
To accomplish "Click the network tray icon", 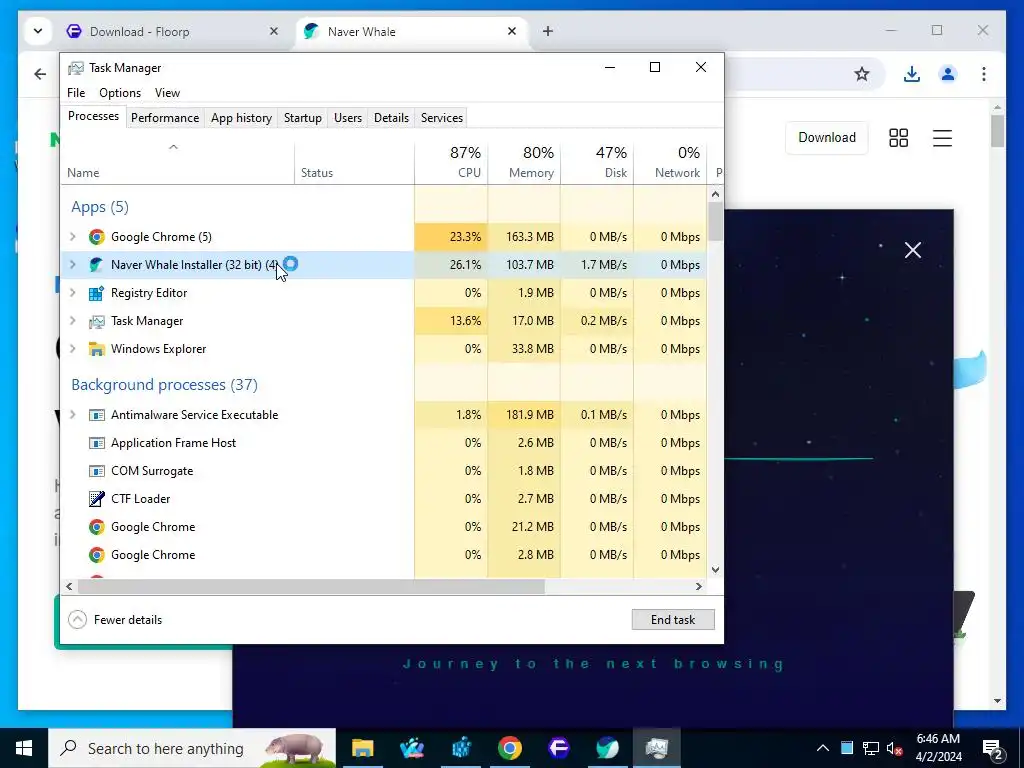I will pos(871,748).
